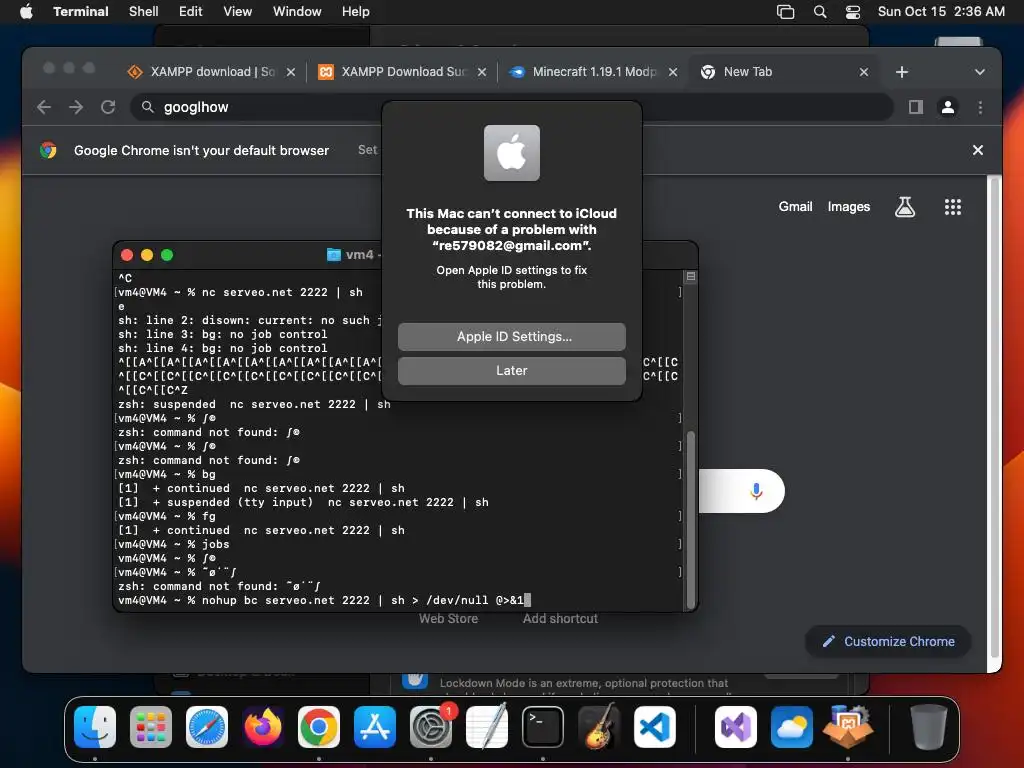Open TextEdit from the Dock

click(487, 727)
